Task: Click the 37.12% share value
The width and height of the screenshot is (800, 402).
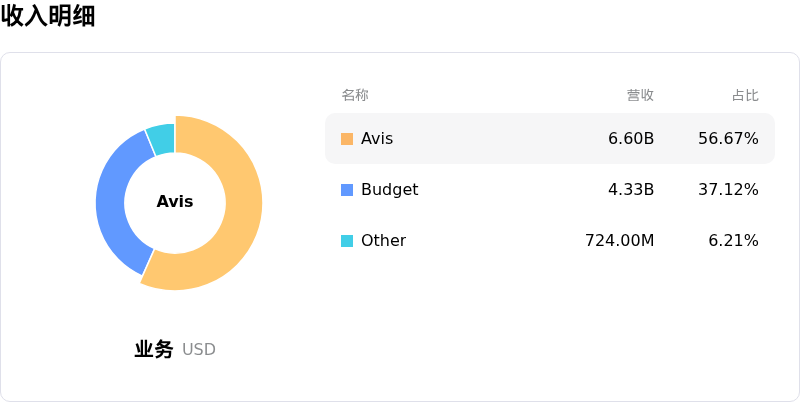Action: coord(728,190)
